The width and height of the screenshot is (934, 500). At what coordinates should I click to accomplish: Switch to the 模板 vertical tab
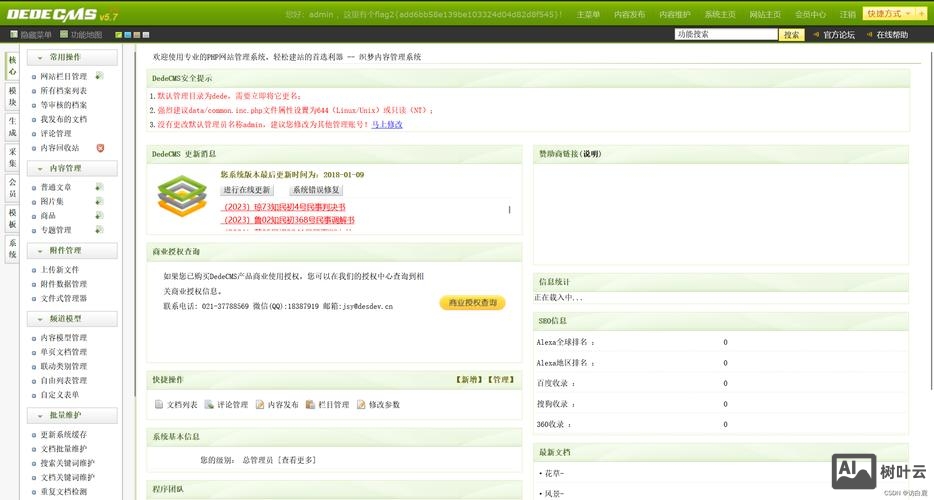tap(13, 218)
